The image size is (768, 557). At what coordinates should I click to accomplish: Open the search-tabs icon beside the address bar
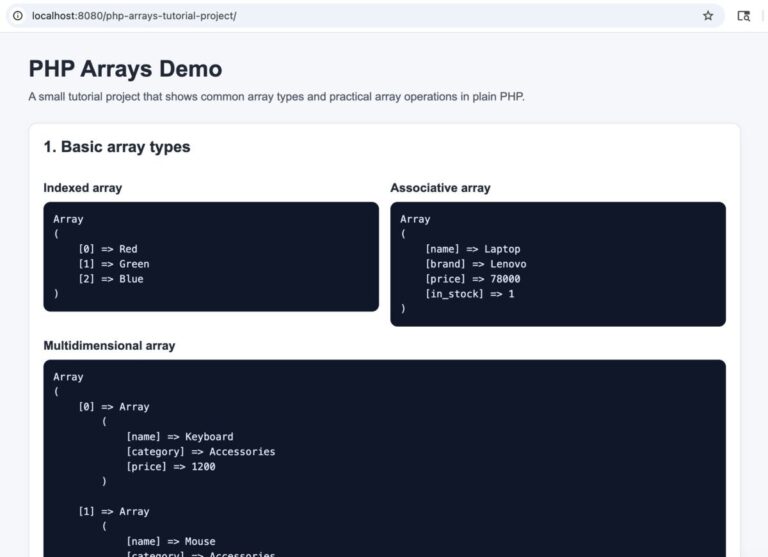click(744, 16)
